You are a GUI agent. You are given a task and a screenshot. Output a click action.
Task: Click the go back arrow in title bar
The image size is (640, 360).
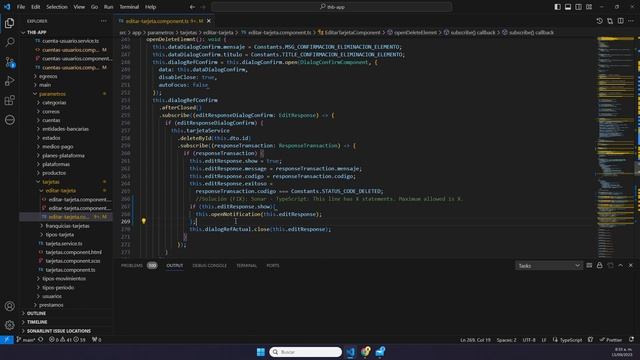(x=192, y=7)
